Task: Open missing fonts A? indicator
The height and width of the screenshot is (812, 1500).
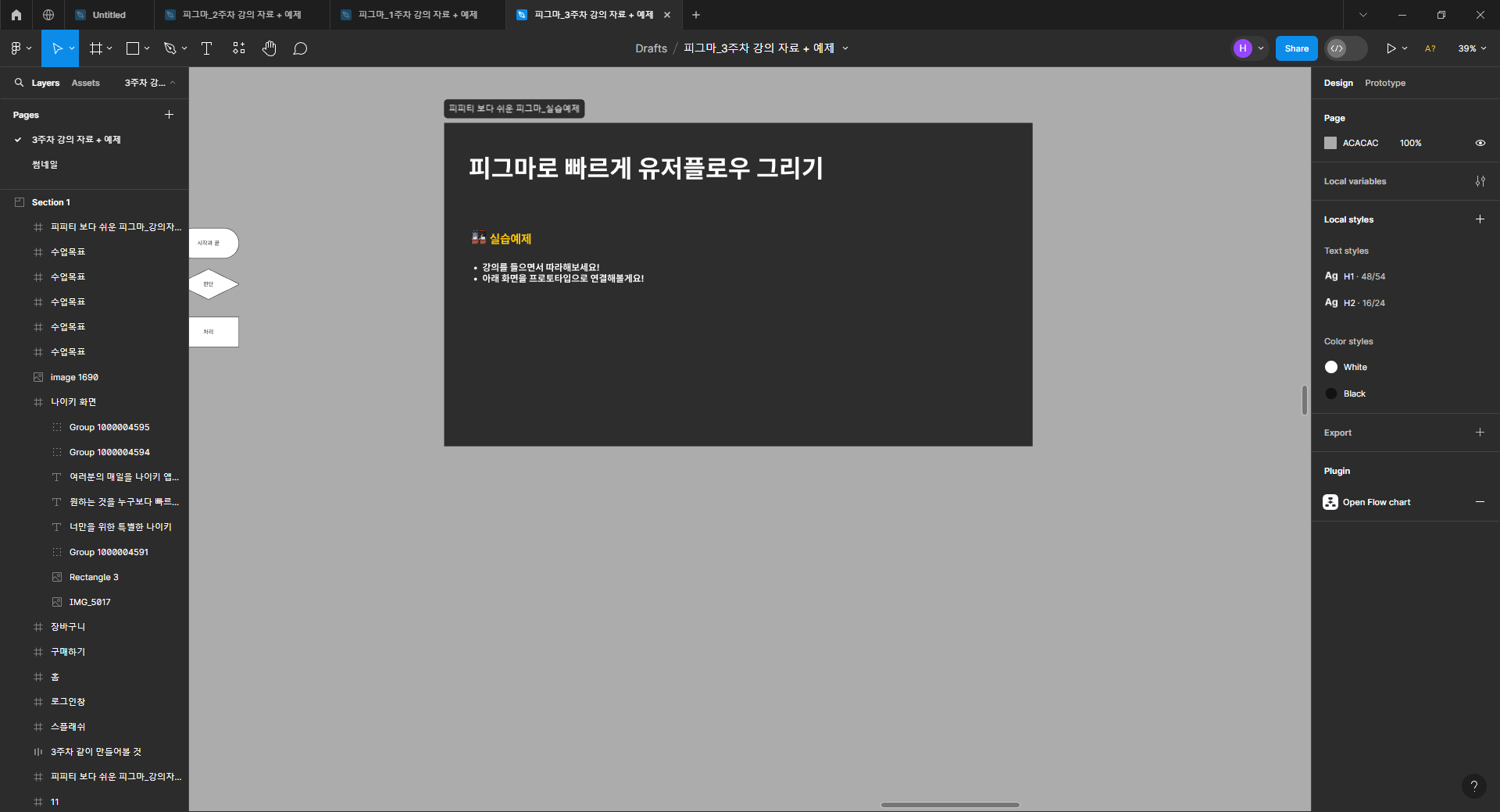Action: click(x=1430, y=48)
